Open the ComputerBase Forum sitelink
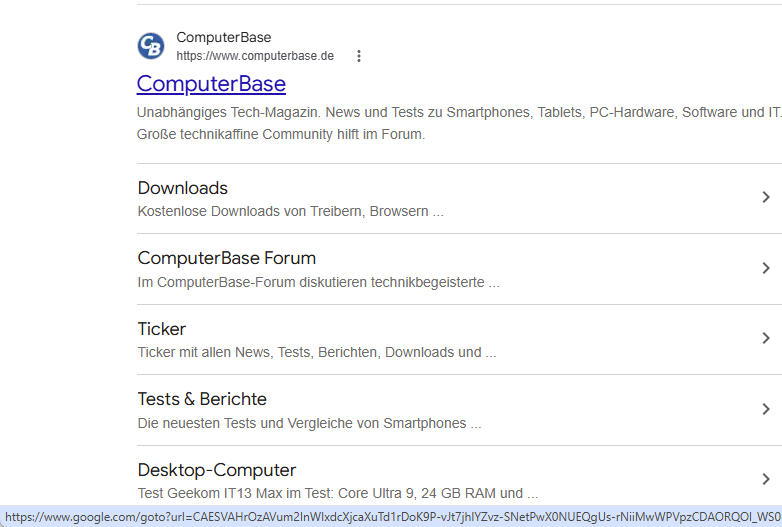 (x=226, y=258)
